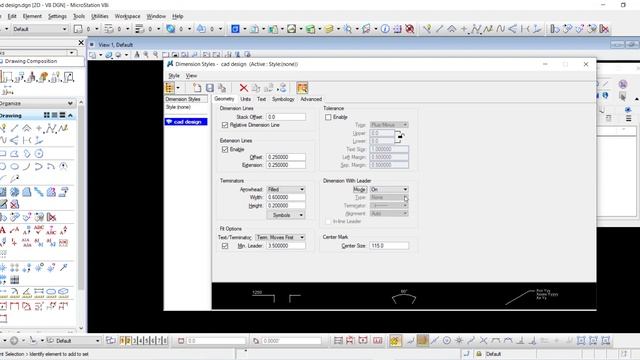Image resolution: width=640 pixels, height=360 pixels.
Task: Click the Min. Leader value field
Action: (x=286, y=246)
